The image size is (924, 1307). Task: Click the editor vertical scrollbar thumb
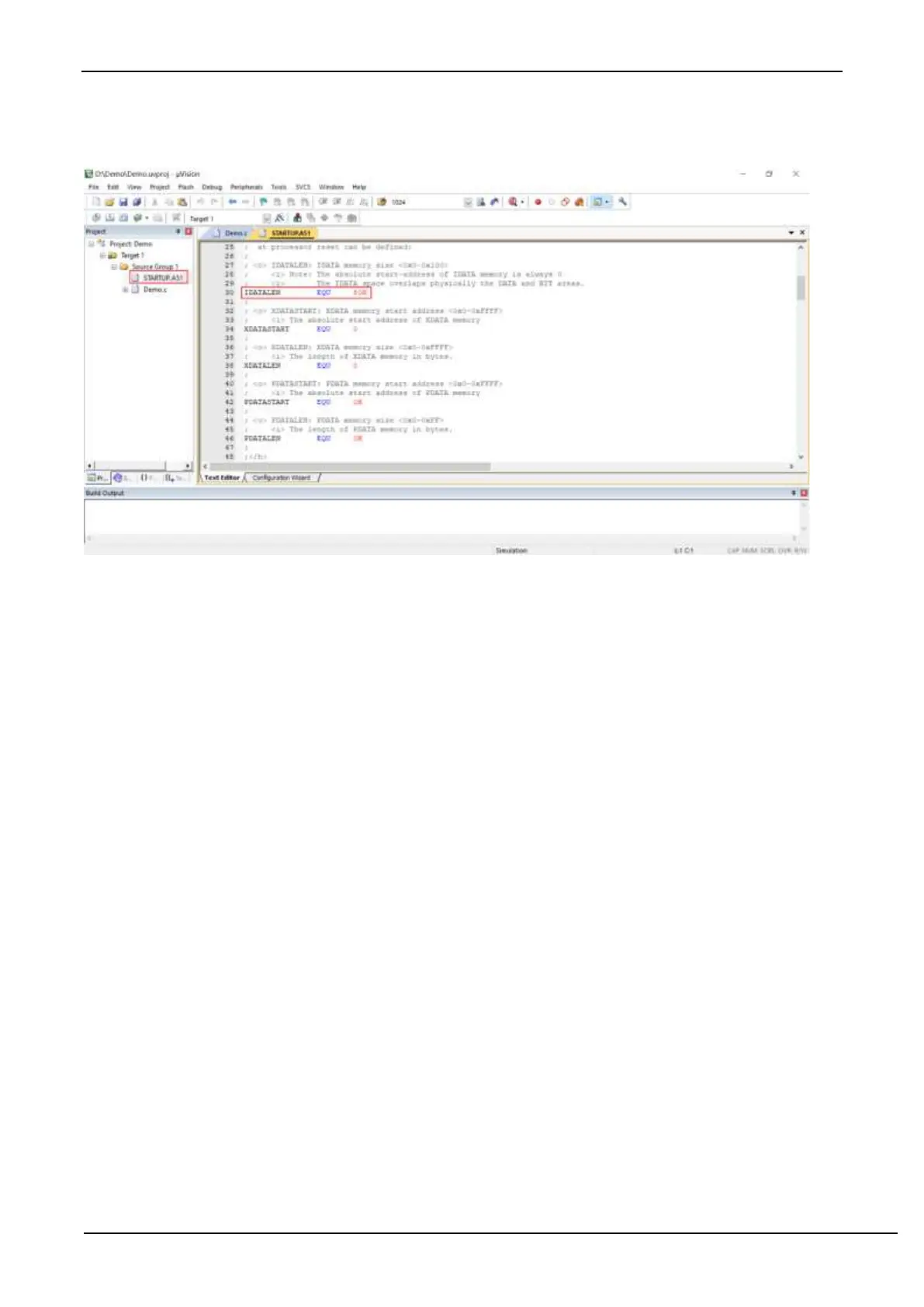[801, 286]
